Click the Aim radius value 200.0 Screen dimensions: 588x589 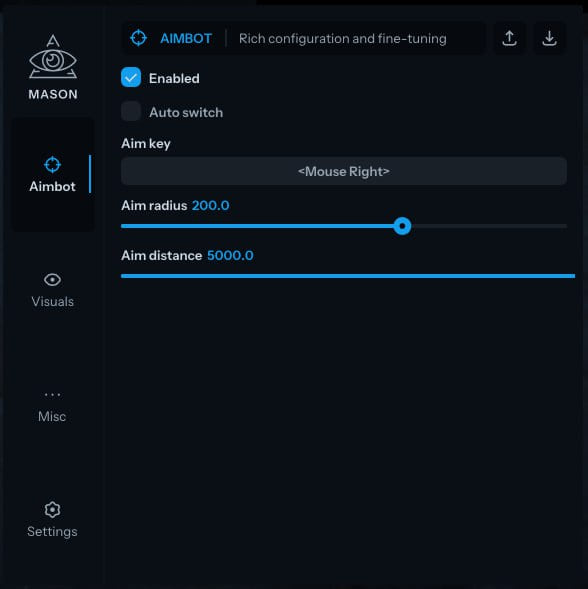pos(211,205)
